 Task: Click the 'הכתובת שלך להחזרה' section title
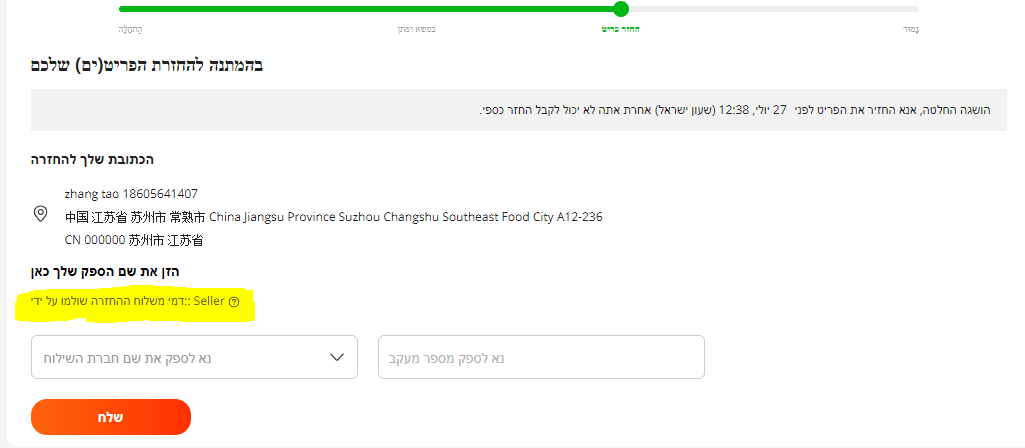(94, 159)
